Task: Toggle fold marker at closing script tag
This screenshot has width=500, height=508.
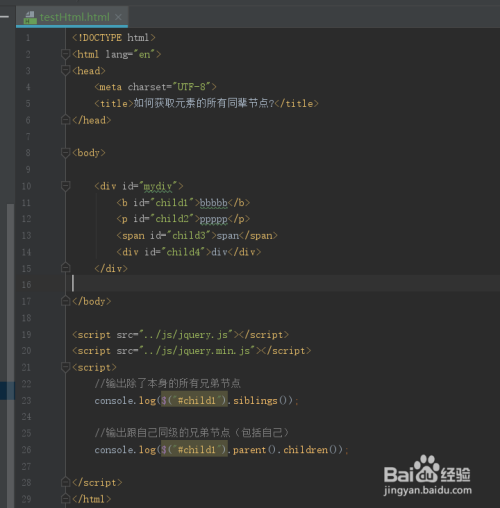Action: [66, 482]
